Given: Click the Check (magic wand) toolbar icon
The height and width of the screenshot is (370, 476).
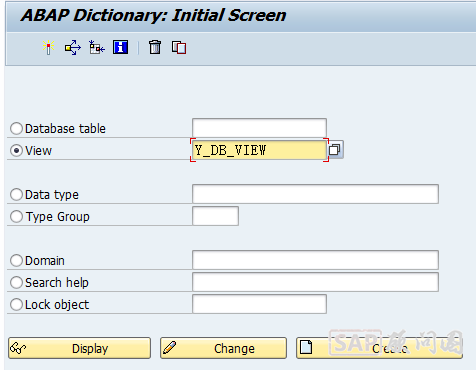Looking at the screenshot, I should [x=49, y=47].
